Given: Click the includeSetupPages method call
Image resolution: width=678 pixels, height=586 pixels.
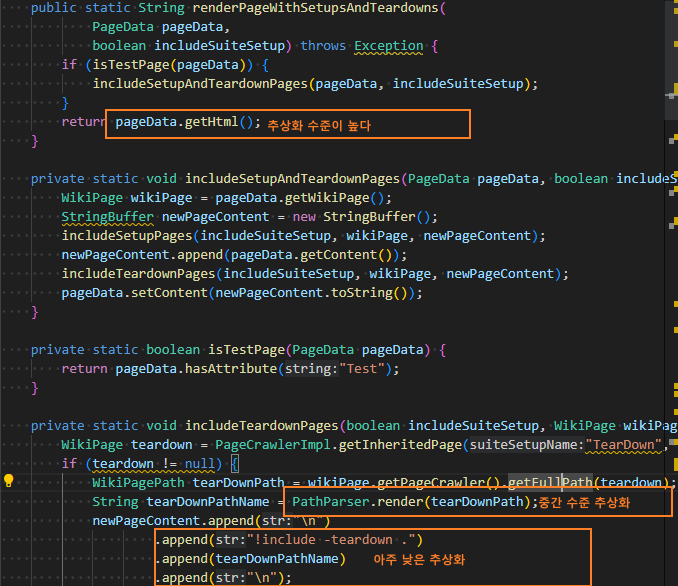Looking at the screenshot, I should pos(127,236).
